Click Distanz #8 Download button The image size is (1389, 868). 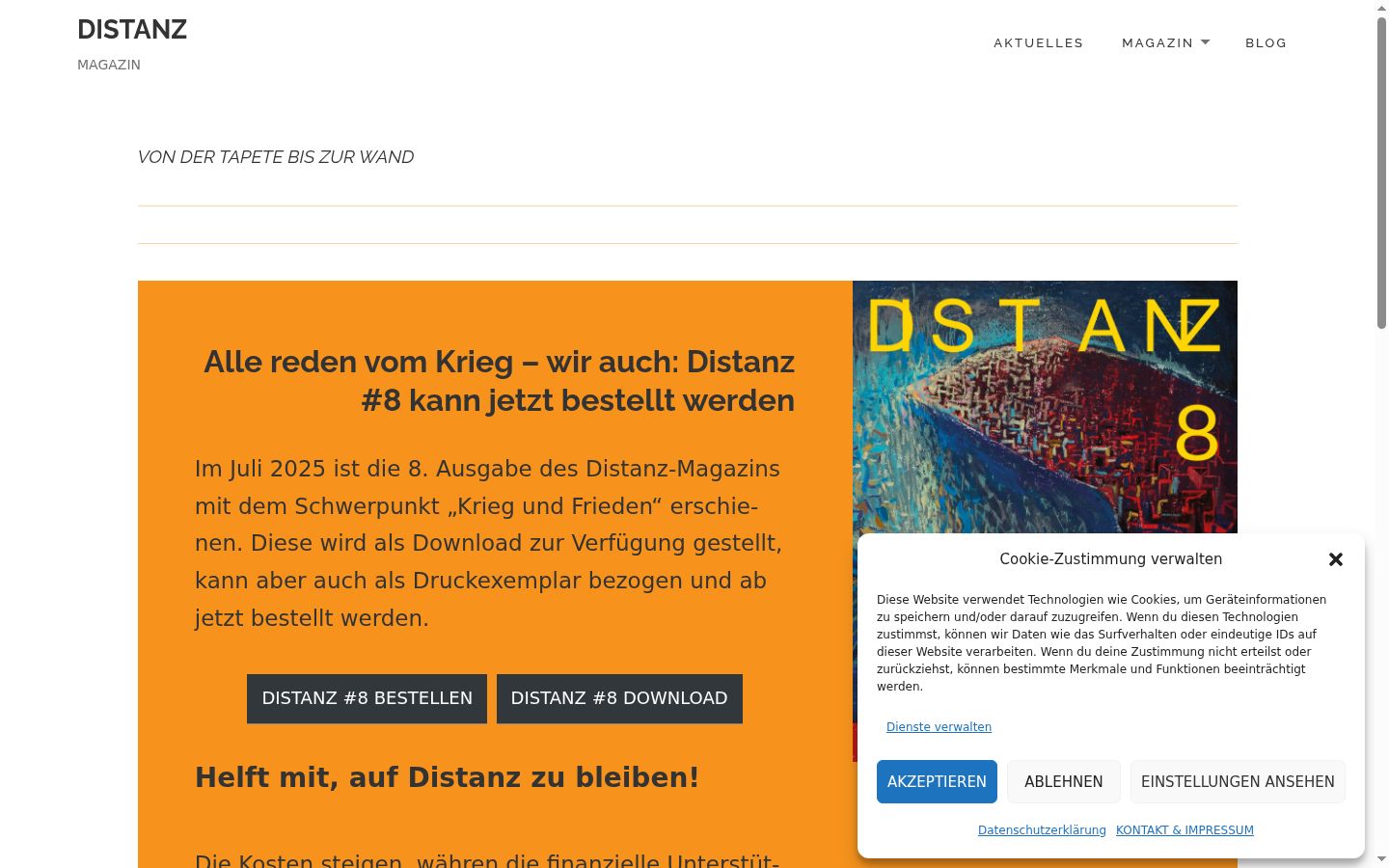619,698
